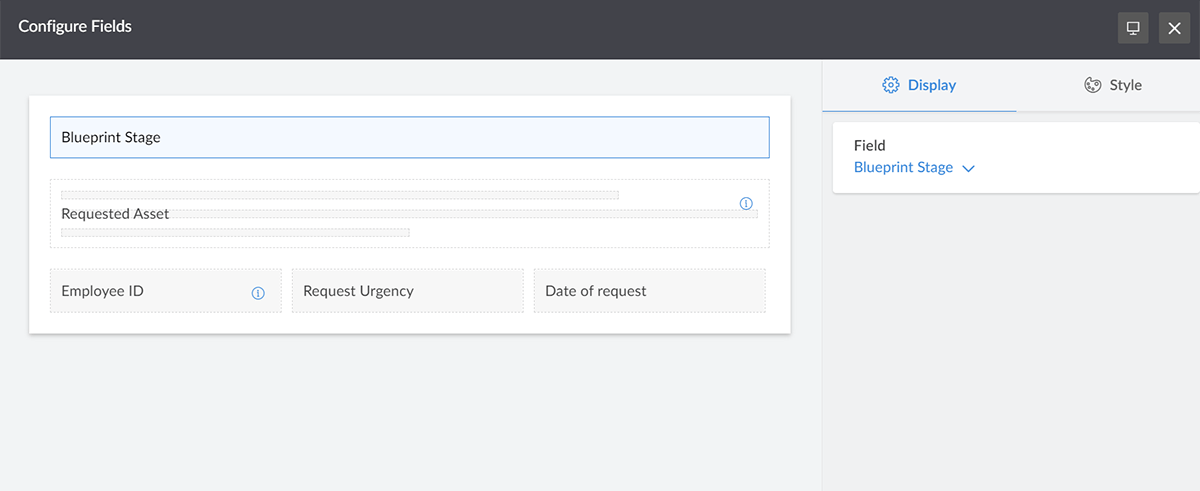The image size is (1200, 491).
Task: Select the Date of request field box
Action: coord(650,291)
